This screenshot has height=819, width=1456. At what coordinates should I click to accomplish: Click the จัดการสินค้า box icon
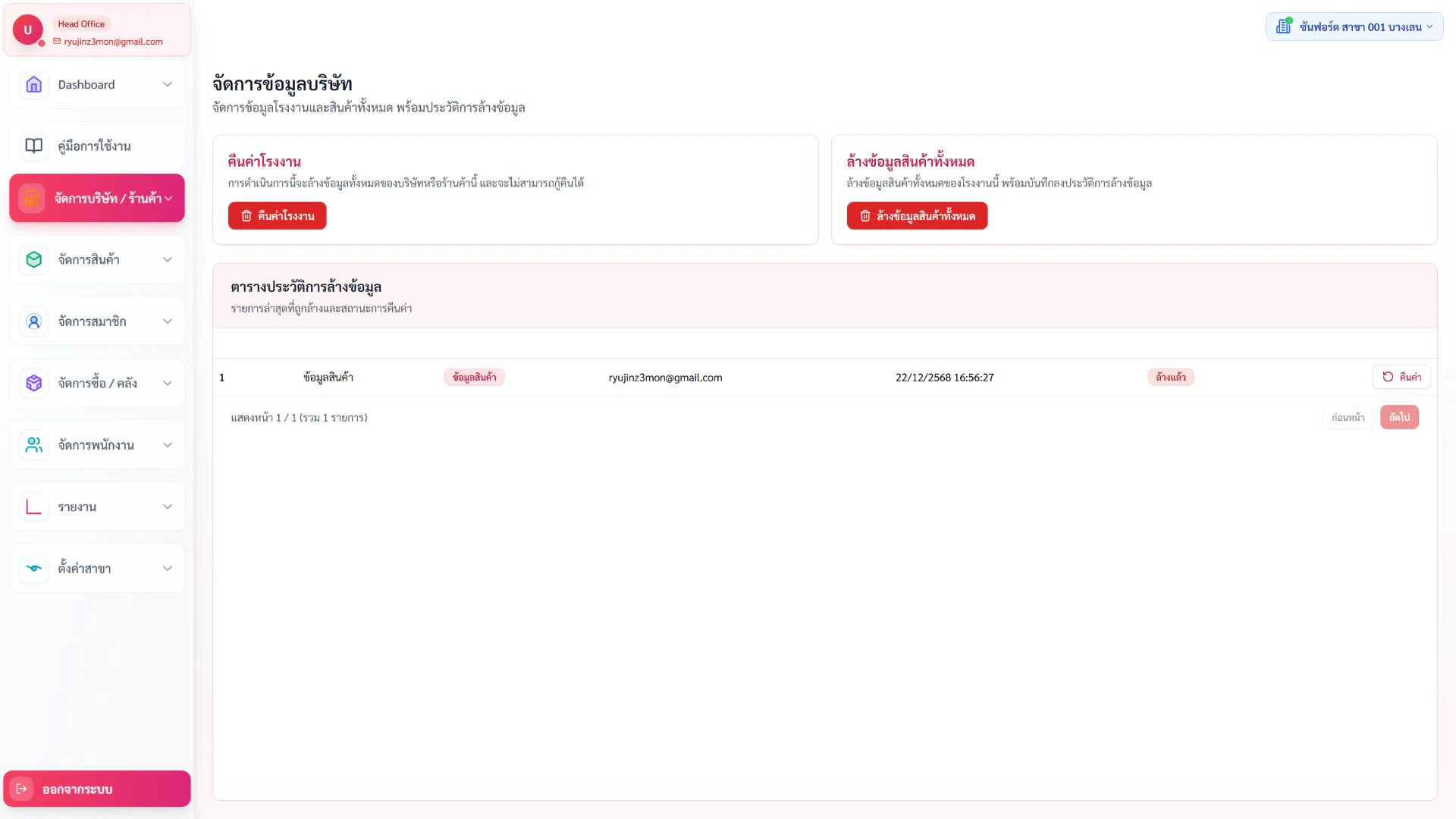[x=33, y=259]
